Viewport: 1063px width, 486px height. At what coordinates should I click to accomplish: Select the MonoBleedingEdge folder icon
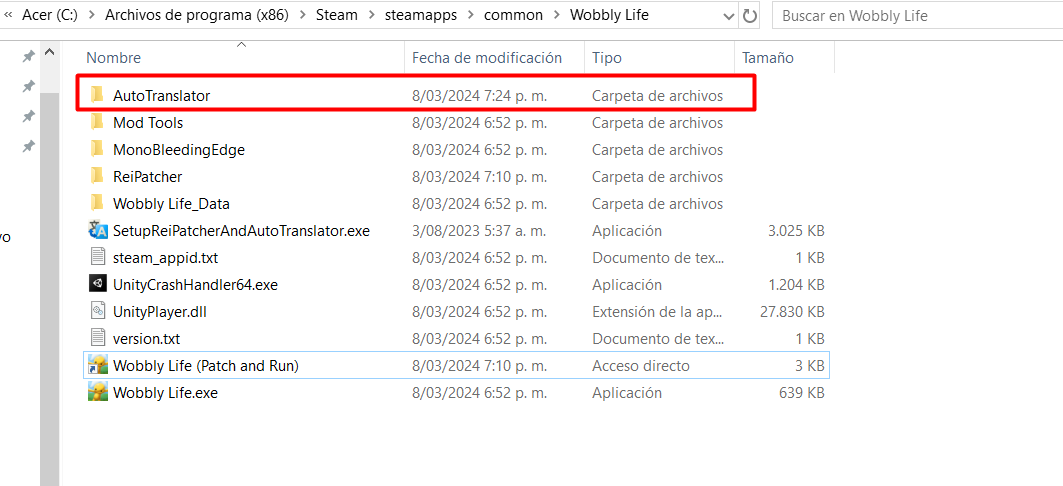click(x=98, y=150)
